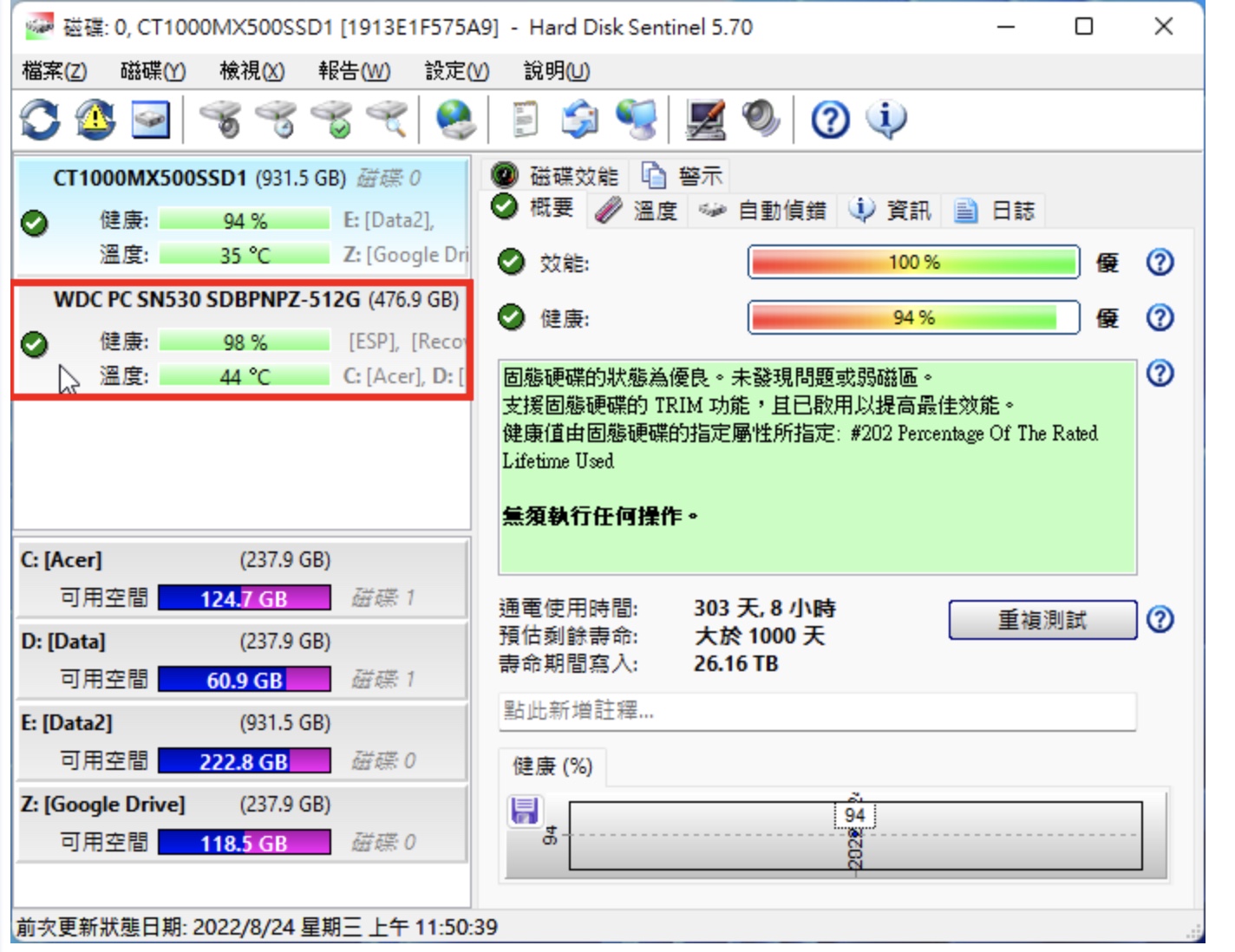Click the disk with clock toolbar icon
The height and width of the screenshot is (952, 1235).
pos(277,120)
